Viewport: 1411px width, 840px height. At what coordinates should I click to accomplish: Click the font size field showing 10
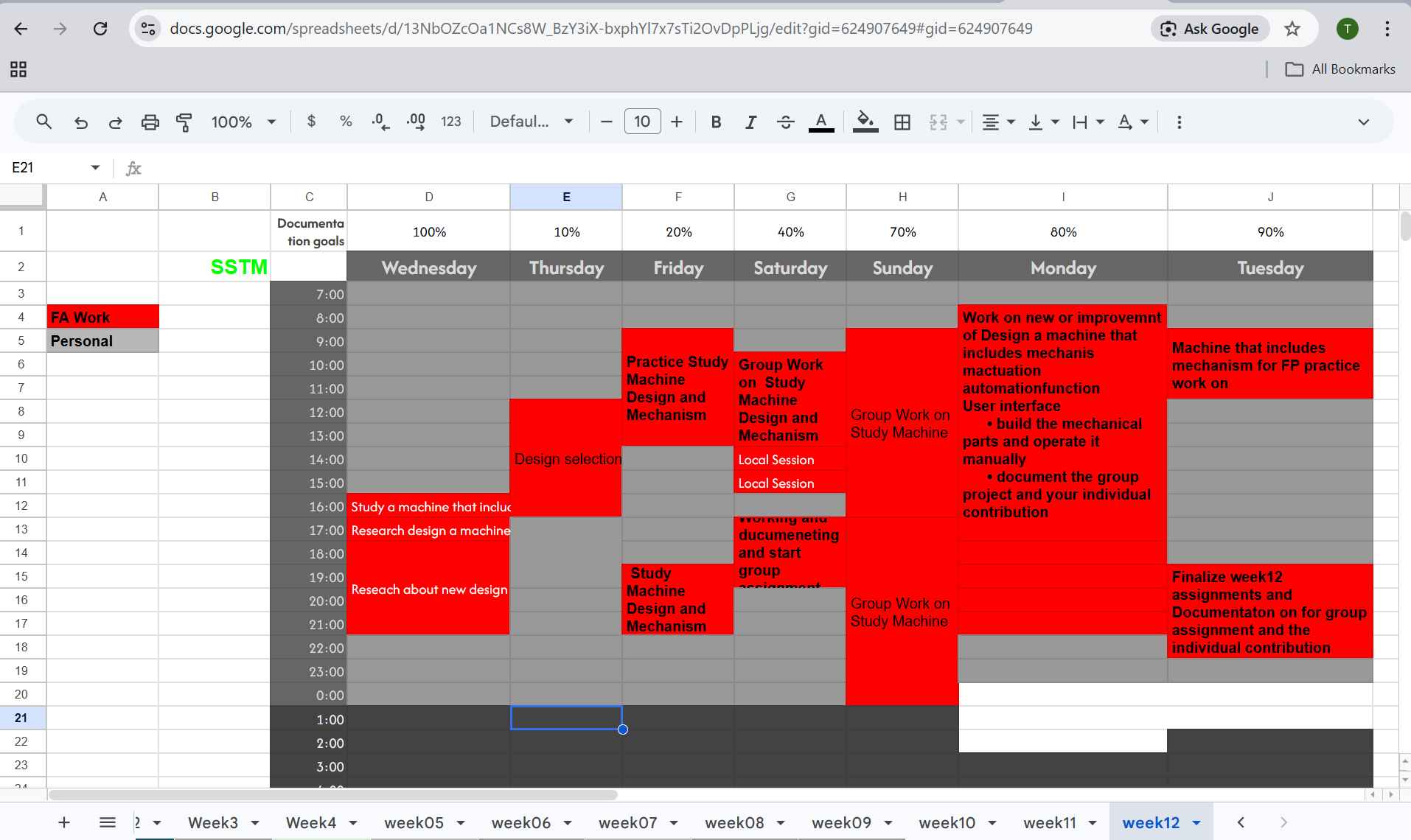coord(642,122)
